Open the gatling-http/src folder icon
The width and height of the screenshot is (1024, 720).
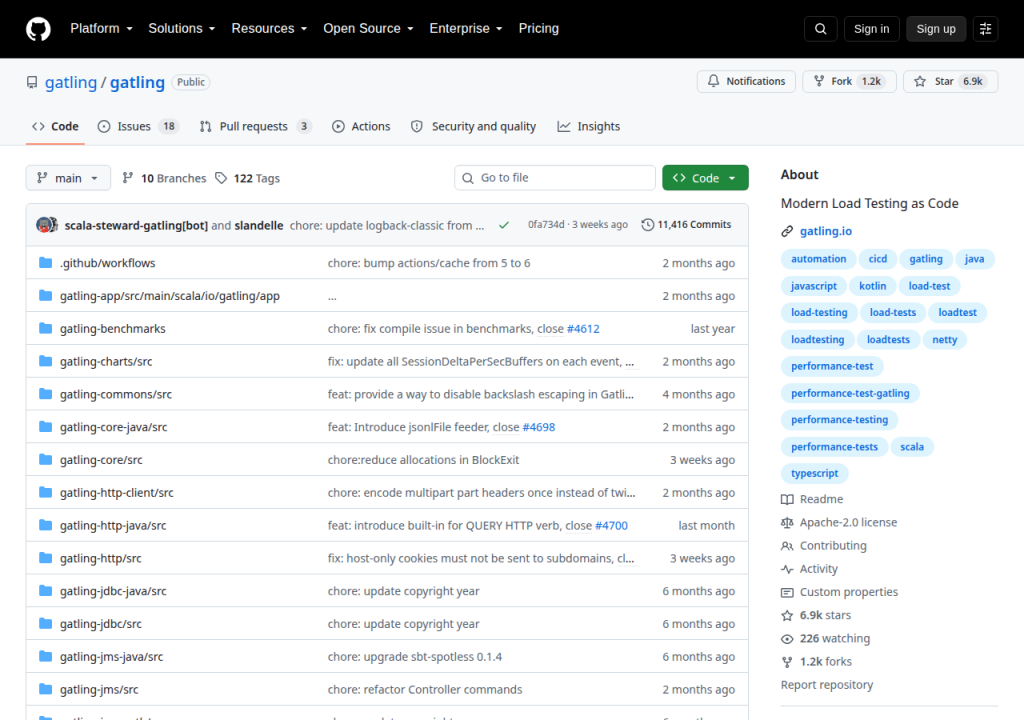[45, 557]
